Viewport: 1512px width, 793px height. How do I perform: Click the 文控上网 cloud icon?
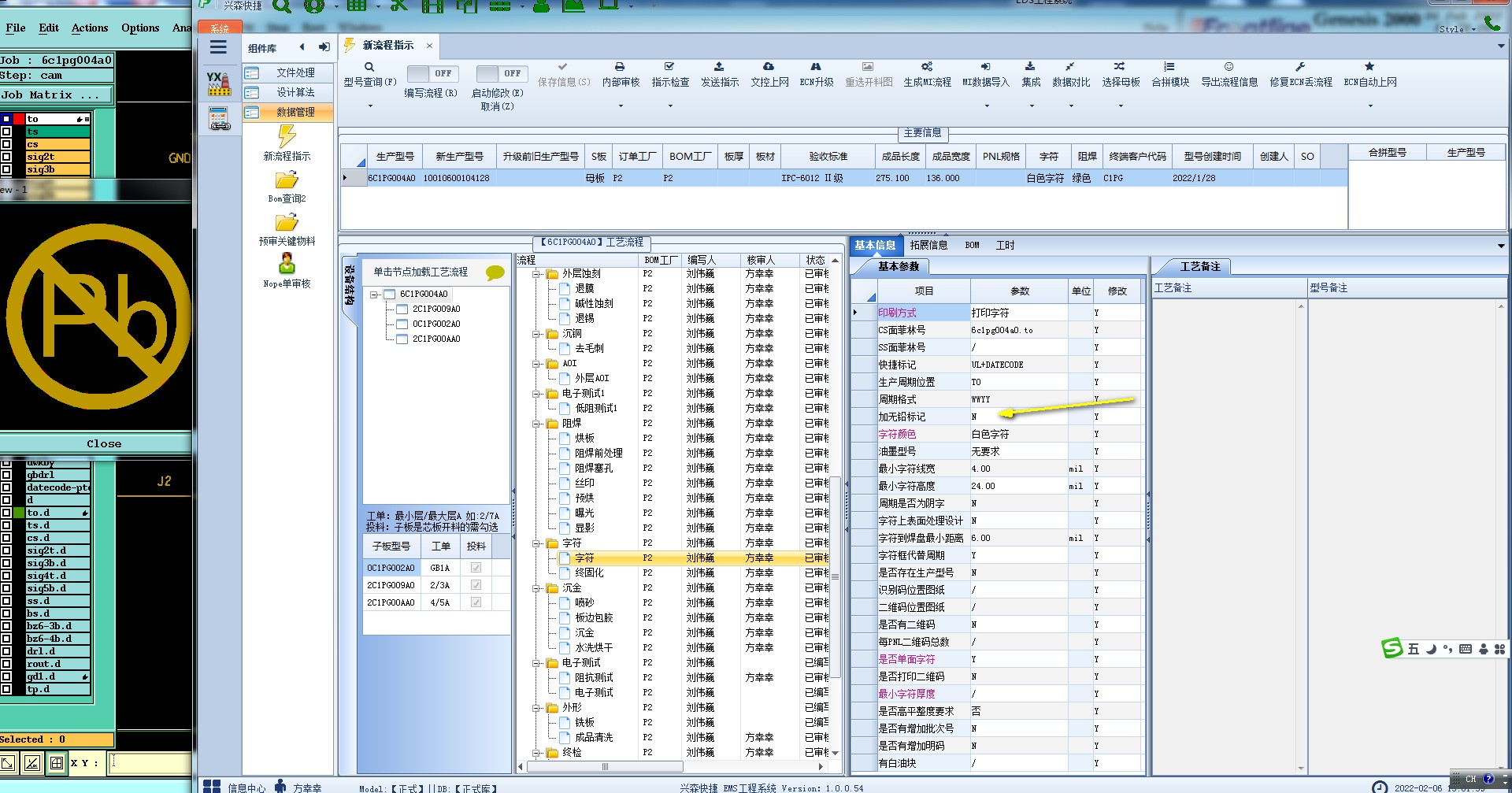pyautogui.click(x=769, y=67)
